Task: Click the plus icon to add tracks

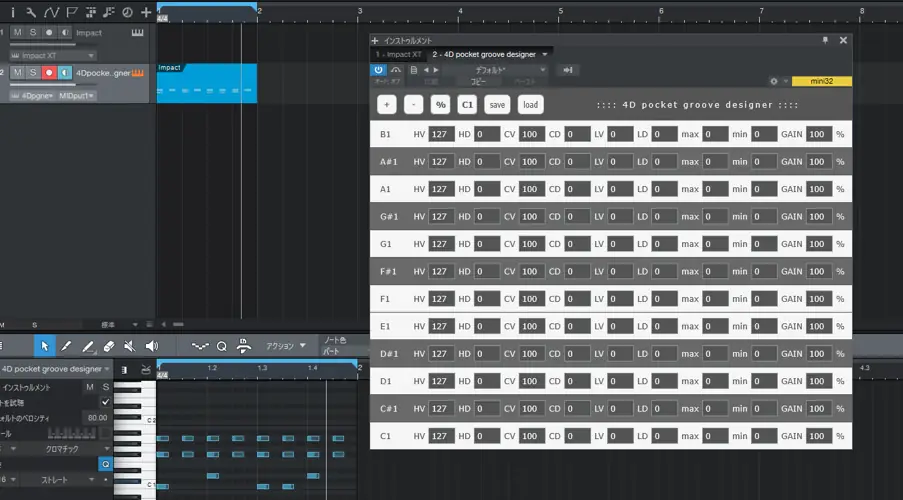Action: point(146,13)
